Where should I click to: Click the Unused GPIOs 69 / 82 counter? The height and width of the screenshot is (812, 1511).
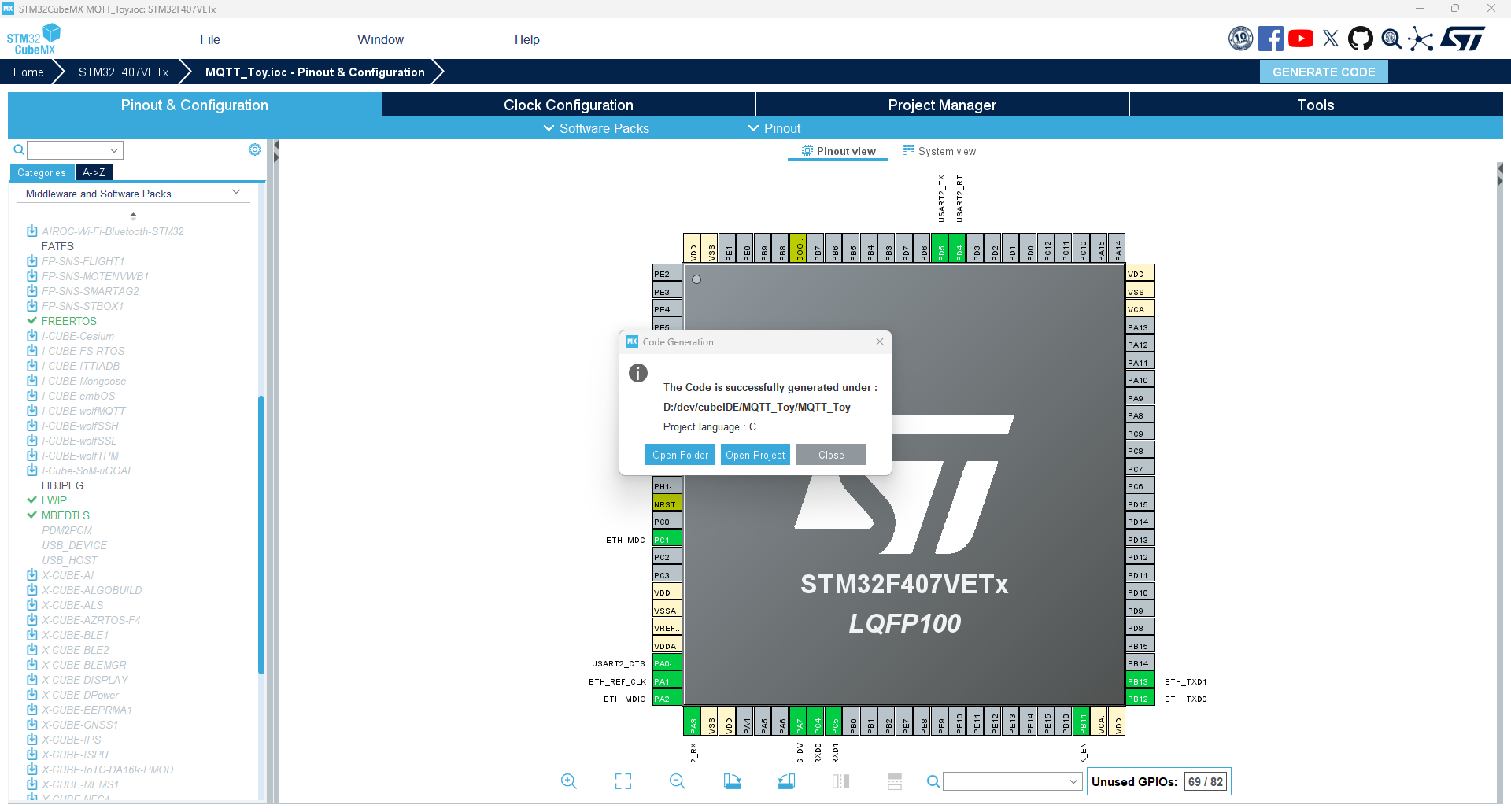[x=1158, y=781]
